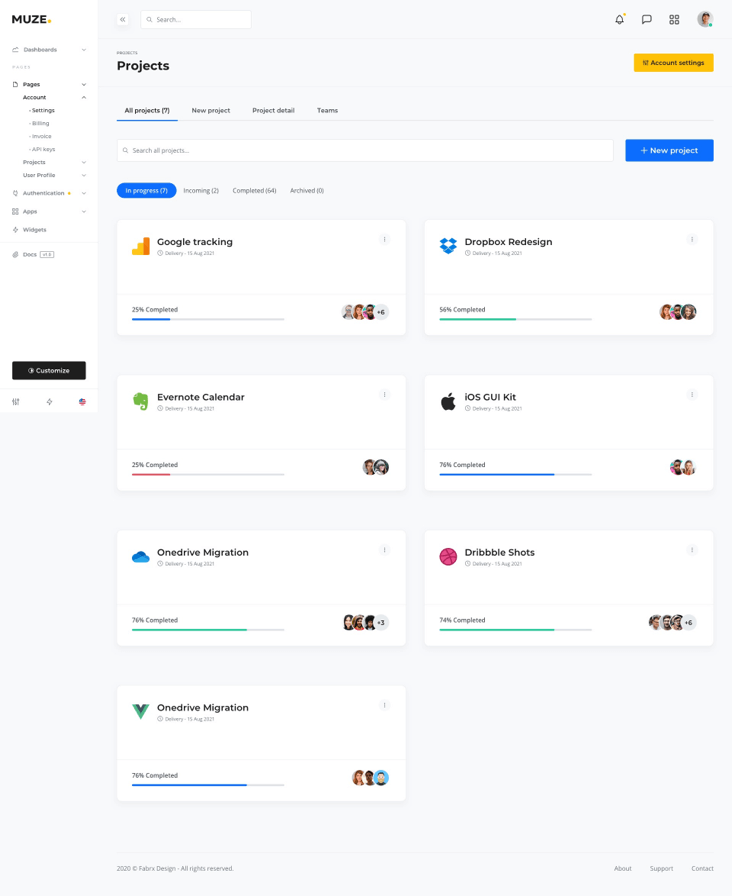Image resolution: width=732 pixels, height=896 pixels.
Task: Switch to the All projects (7) tab
Action: pyautogui.click(x=147, y=110)
